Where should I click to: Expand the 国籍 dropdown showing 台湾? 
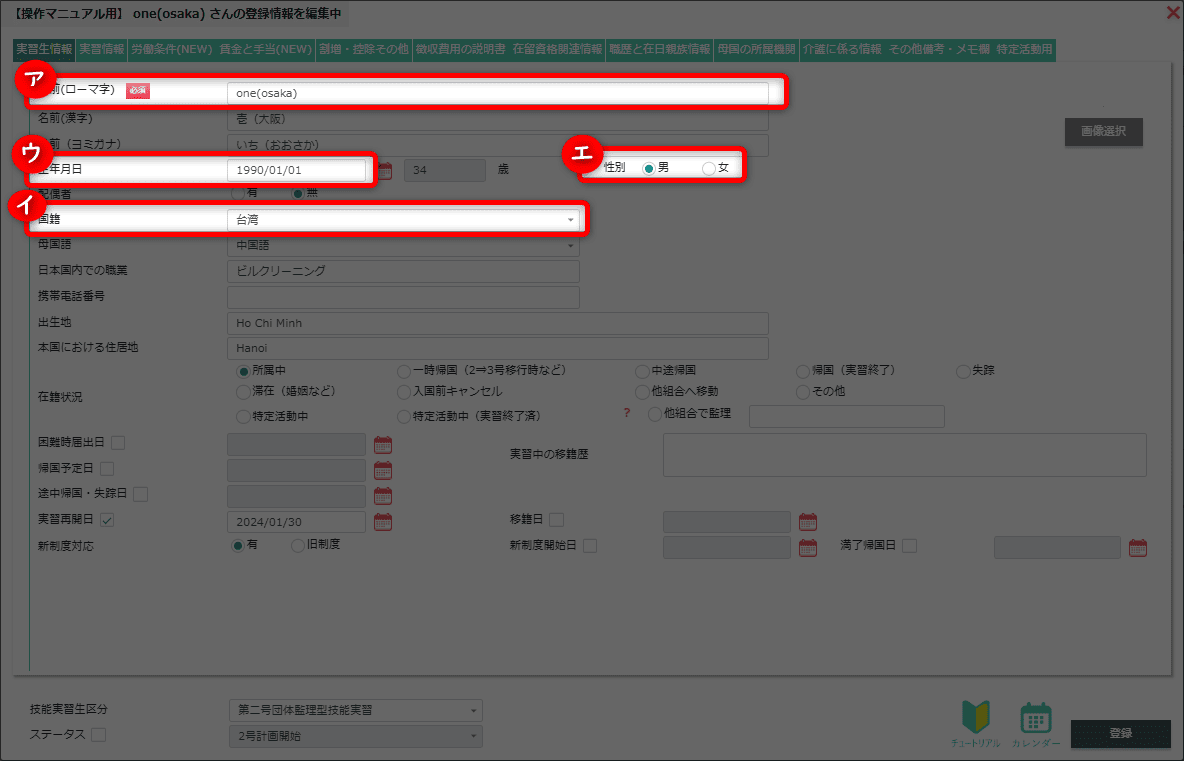point(403,220)
